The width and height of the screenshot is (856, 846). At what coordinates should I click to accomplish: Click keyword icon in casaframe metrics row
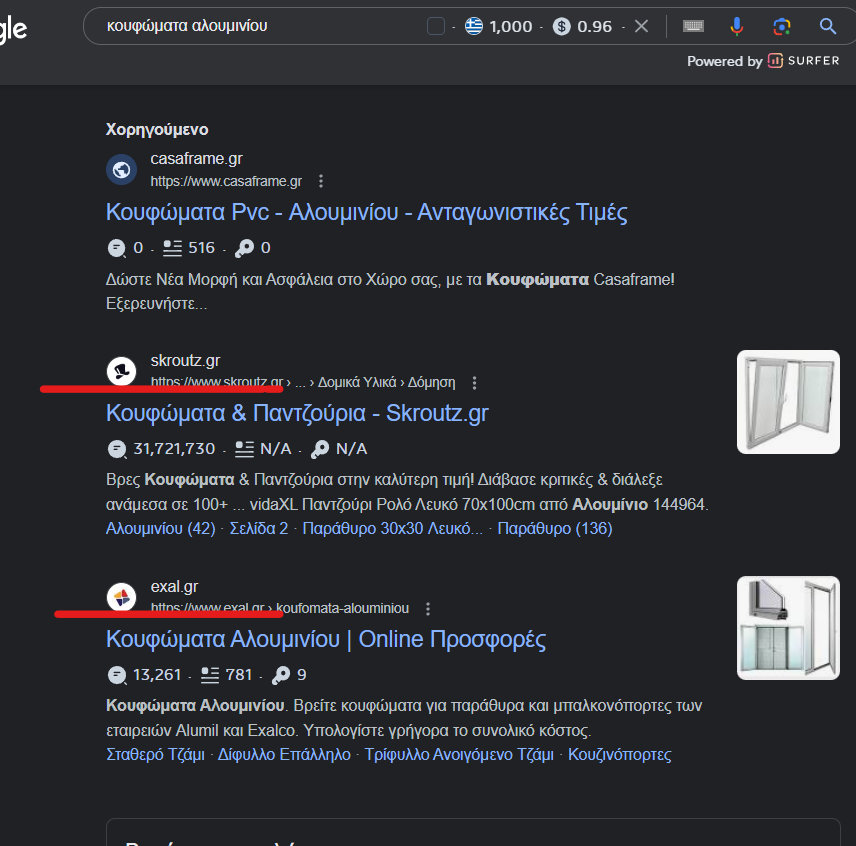tap(245, 248)
